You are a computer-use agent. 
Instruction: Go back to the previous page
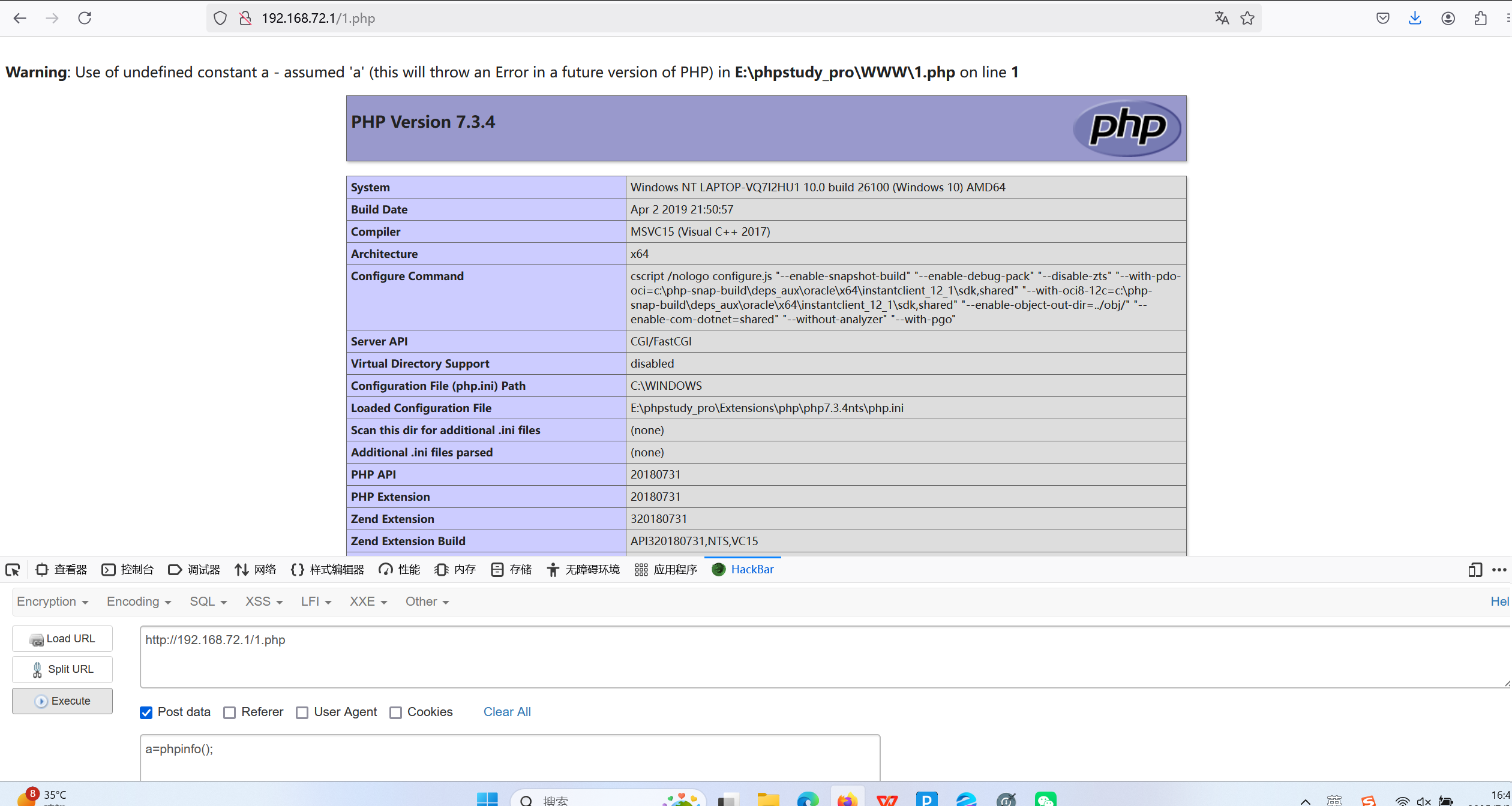(20, 18)
